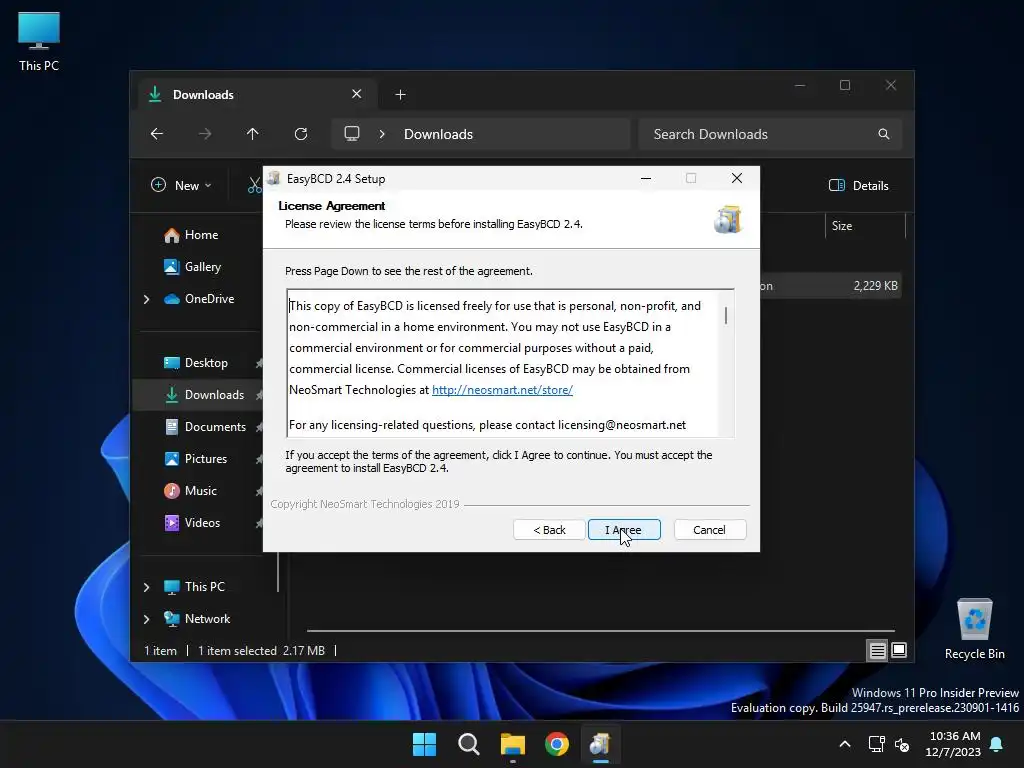
Task: Navigate forward in File Explorer
Action: pos(205,134)
